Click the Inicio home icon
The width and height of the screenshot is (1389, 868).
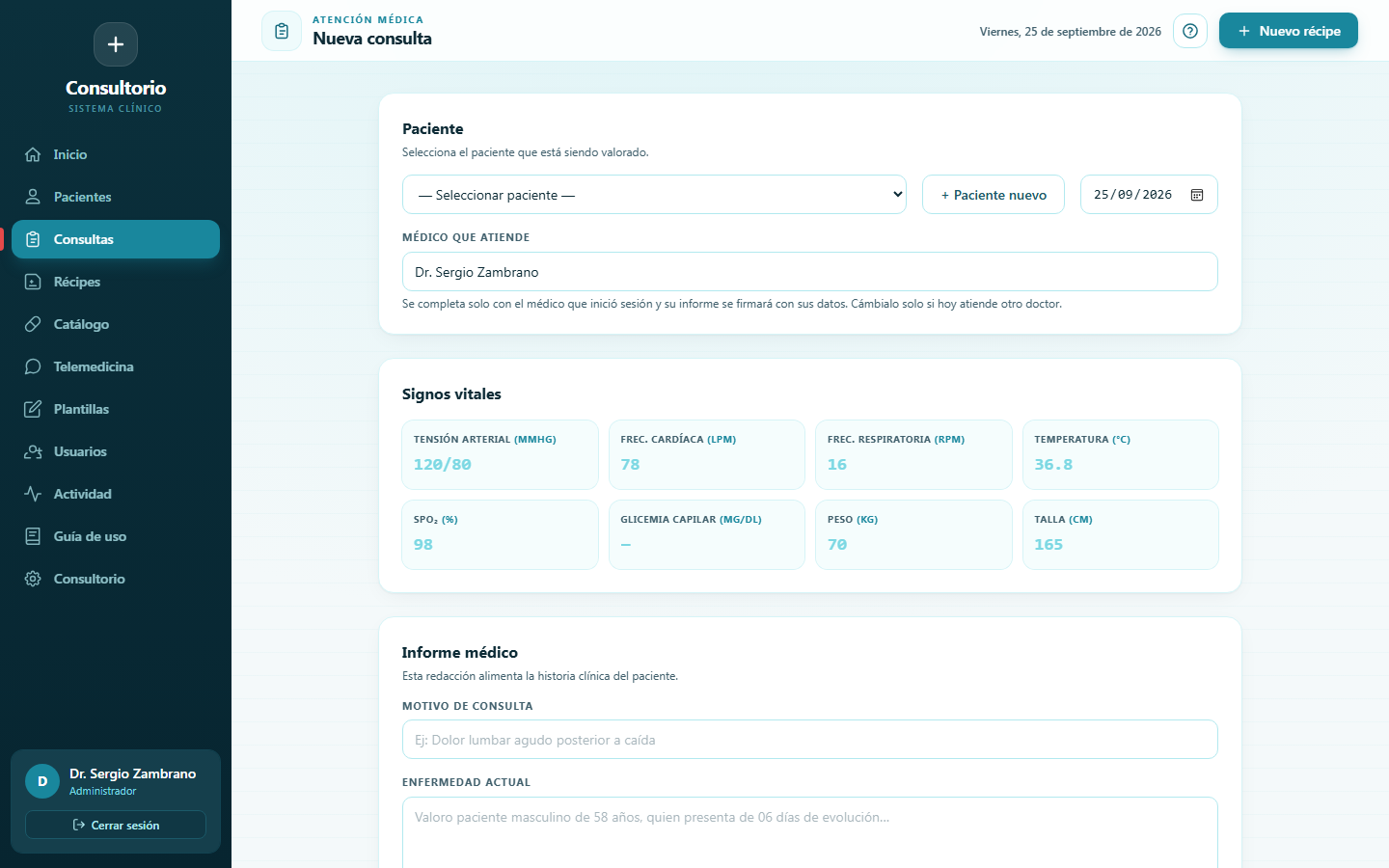coord(33,154)
